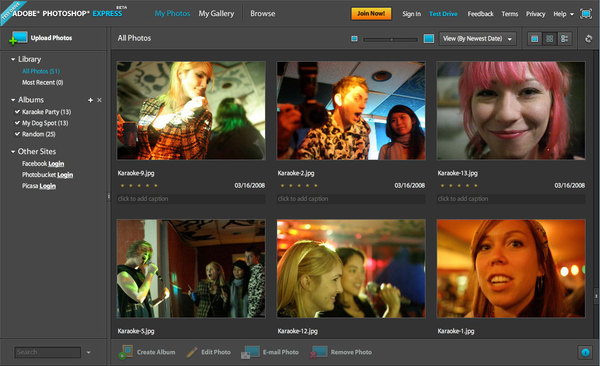
Task: Switch to details list view
Action: pos(564,39)
